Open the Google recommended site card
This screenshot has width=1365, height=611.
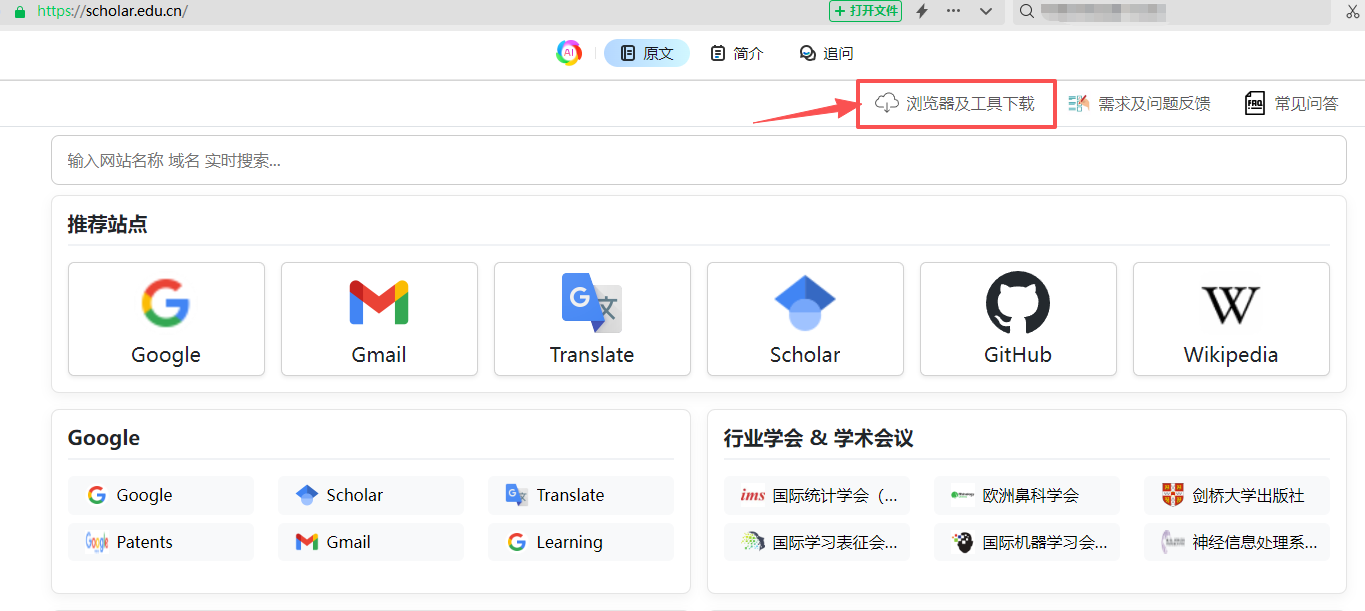click(166, 319)
